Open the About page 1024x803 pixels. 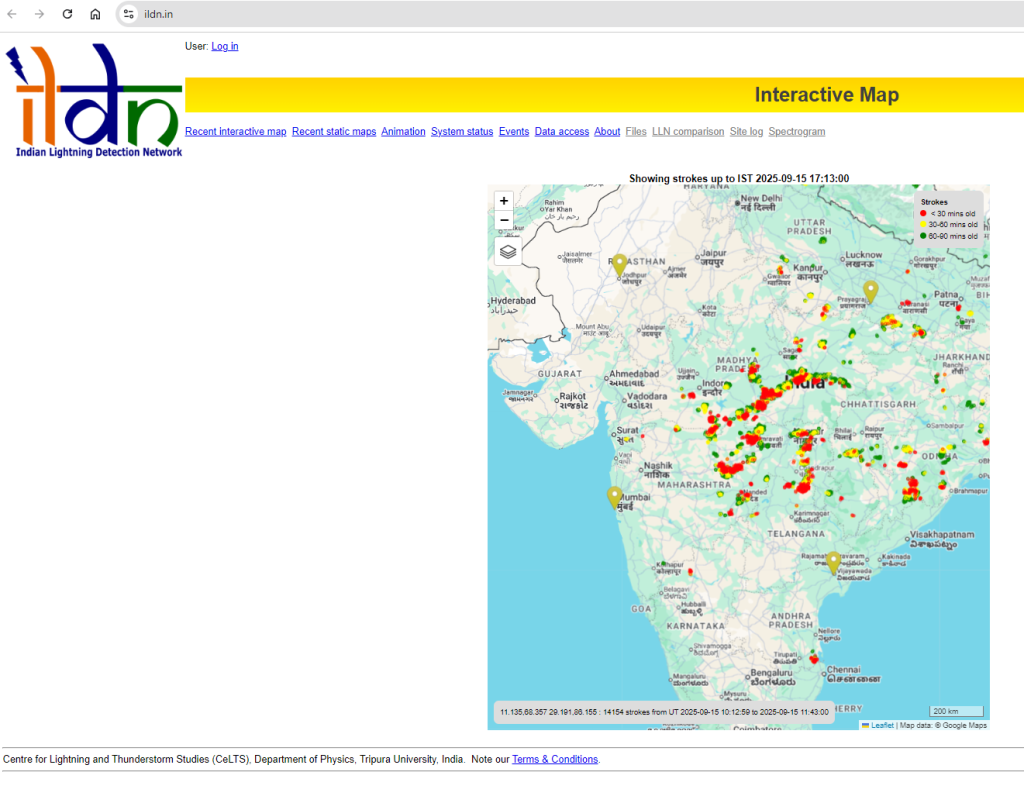(607, 132)
